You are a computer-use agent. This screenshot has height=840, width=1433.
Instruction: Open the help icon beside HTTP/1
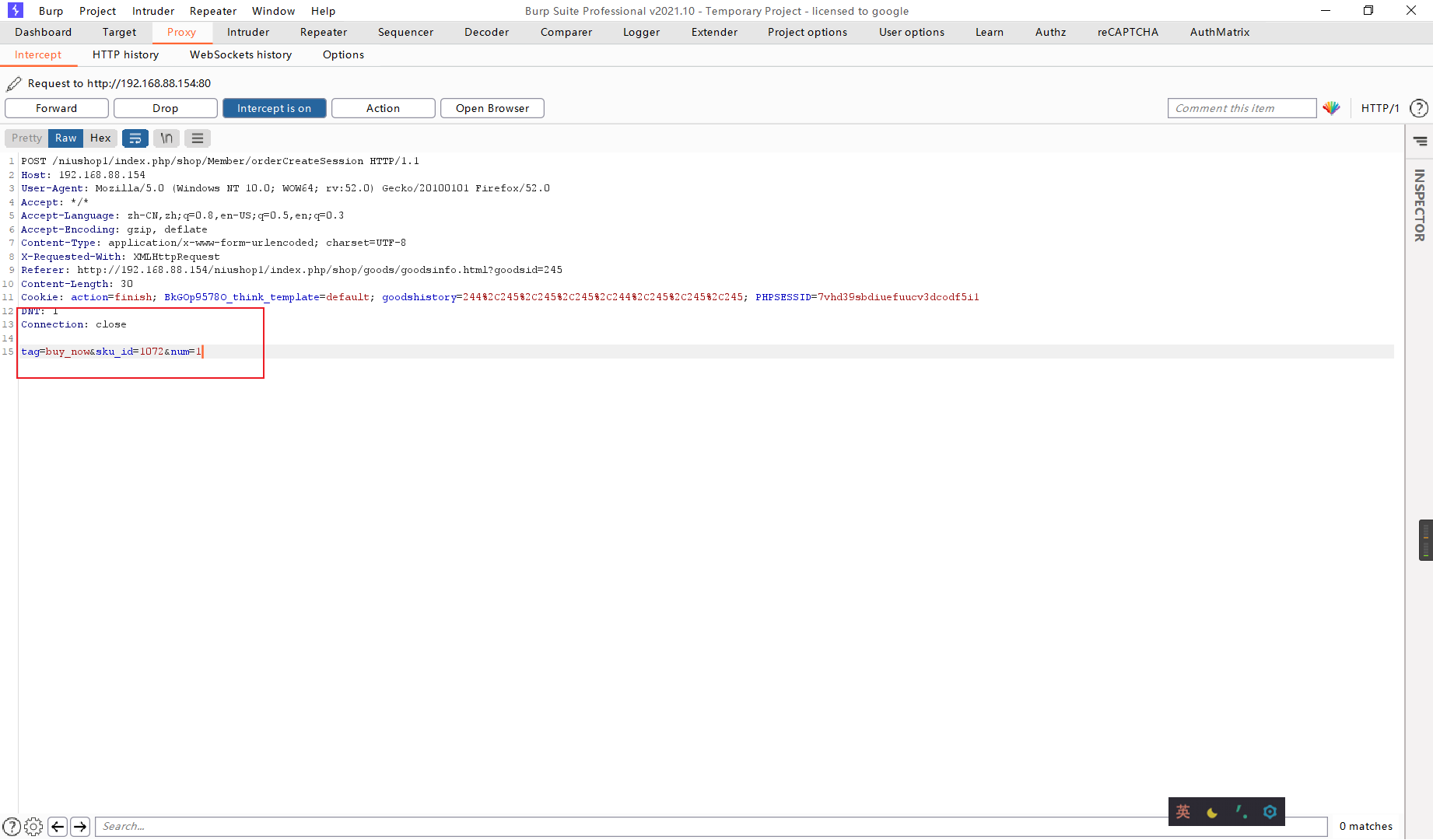coord(1419,108)
